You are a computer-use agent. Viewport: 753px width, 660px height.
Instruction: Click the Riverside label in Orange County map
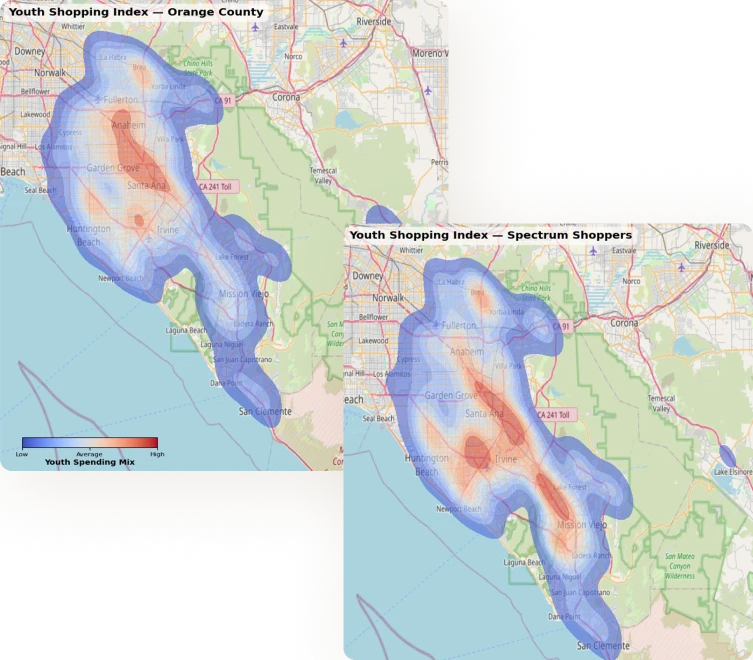374,22
